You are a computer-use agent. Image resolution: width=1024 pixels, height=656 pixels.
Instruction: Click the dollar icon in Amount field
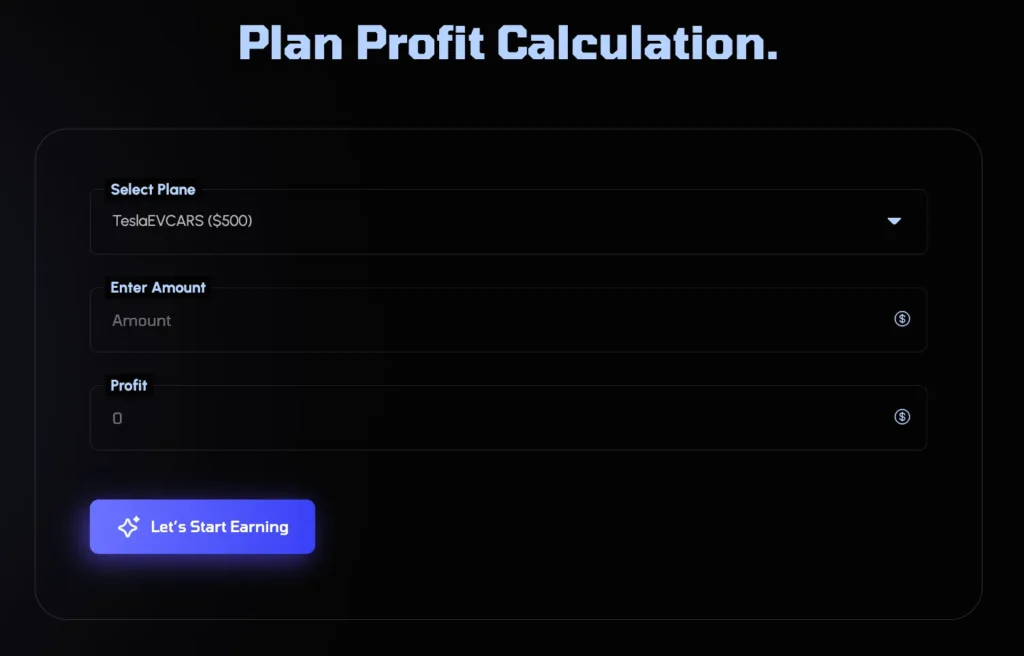902,319
